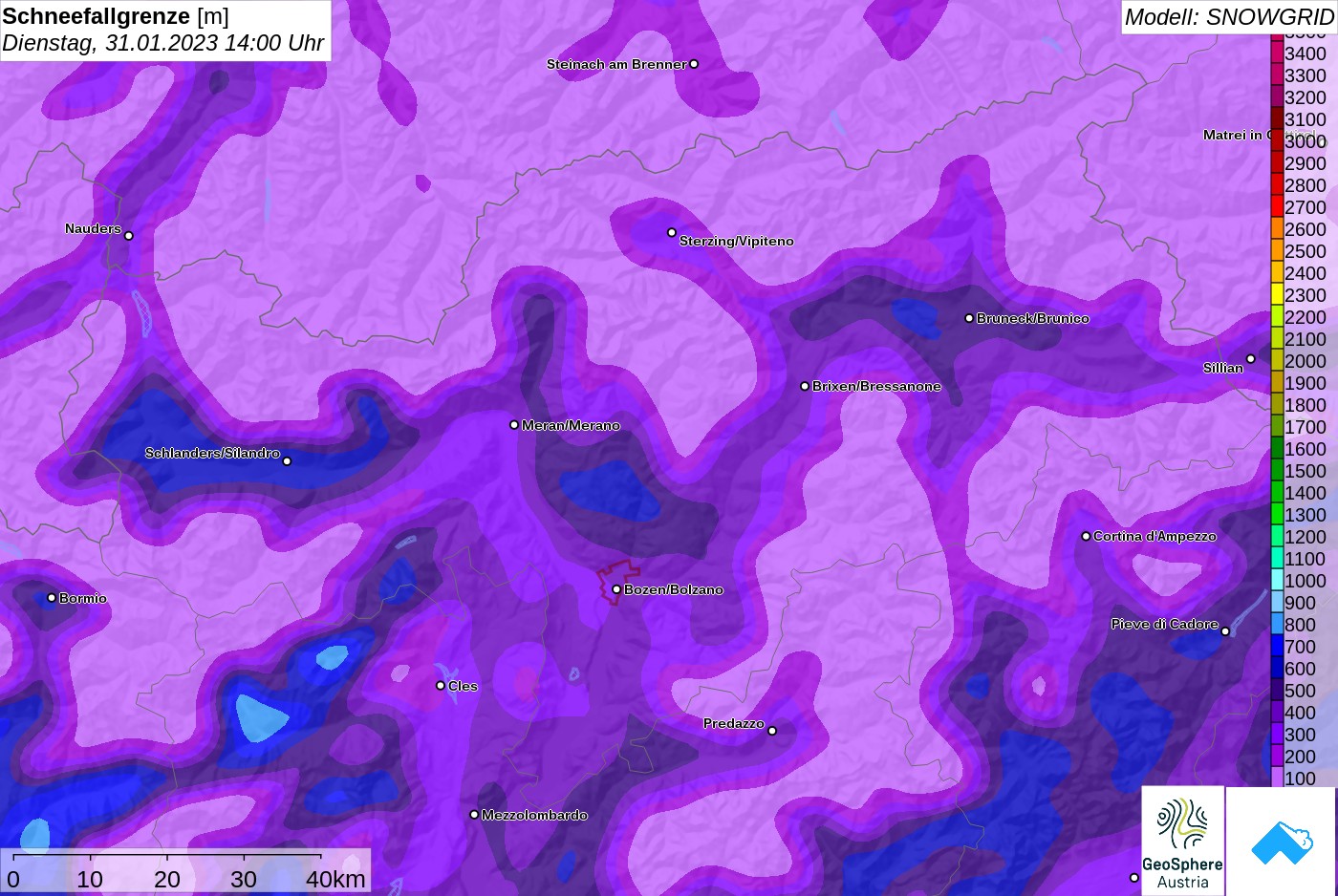This screenshot has width=1338, height=896.
Task: Click the 3000 red legend swatch
Action: (x=1277, y=140)
